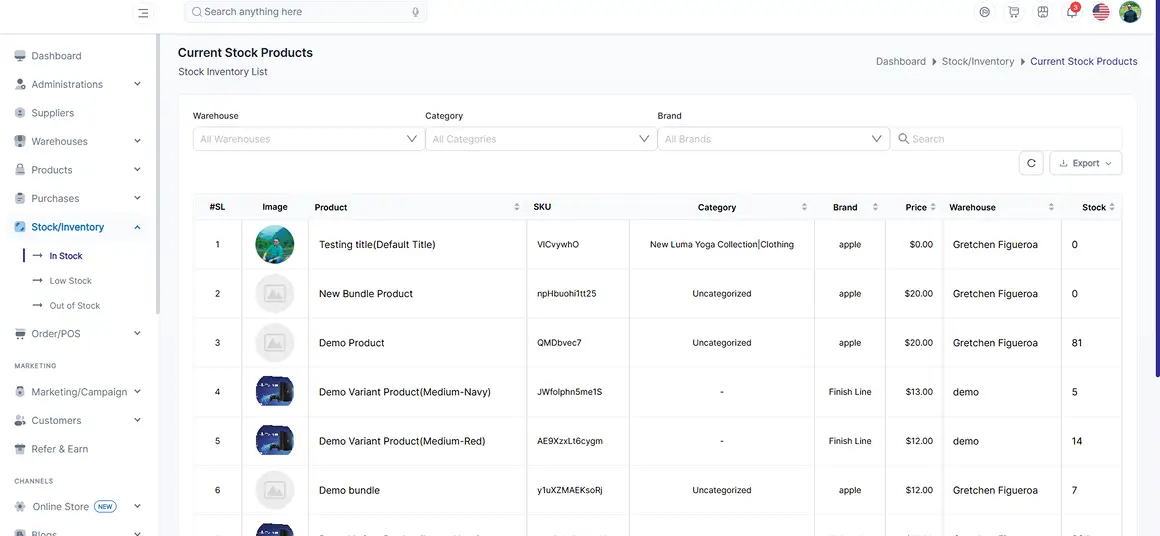Viewport: 1160px width, 536px height.
Task: Open the notifications bell icon
Action: click(1071, 12)
